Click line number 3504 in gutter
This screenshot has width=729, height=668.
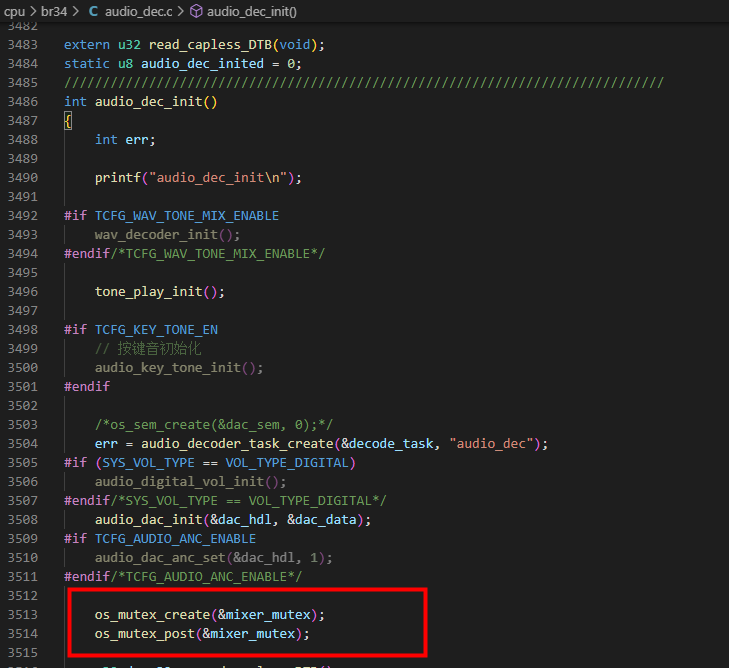coord(23,443)
